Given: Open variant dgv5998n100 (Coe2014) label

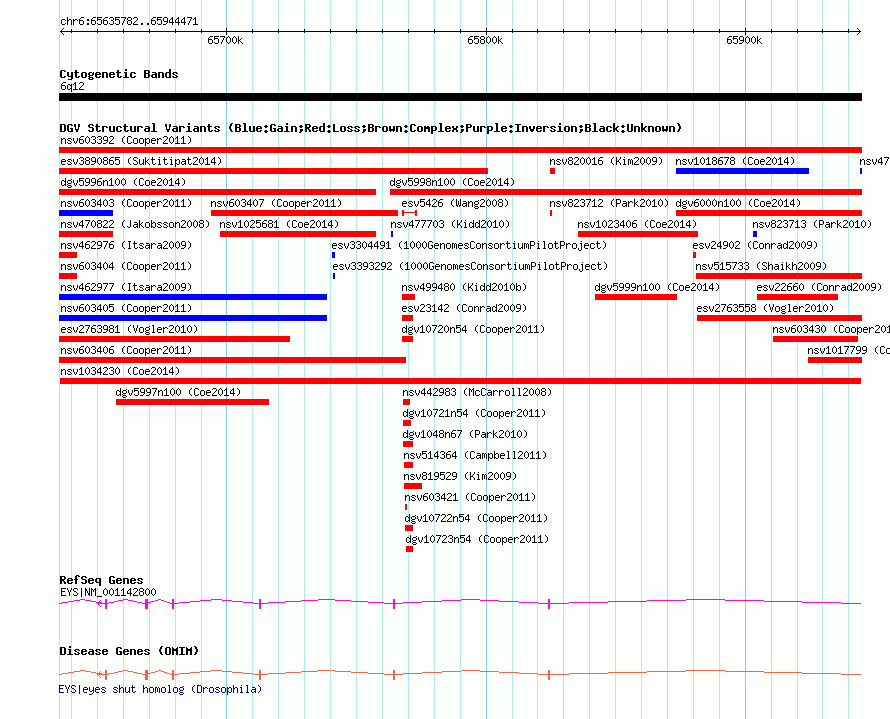Looking at the screenshot, I should 452,182.
